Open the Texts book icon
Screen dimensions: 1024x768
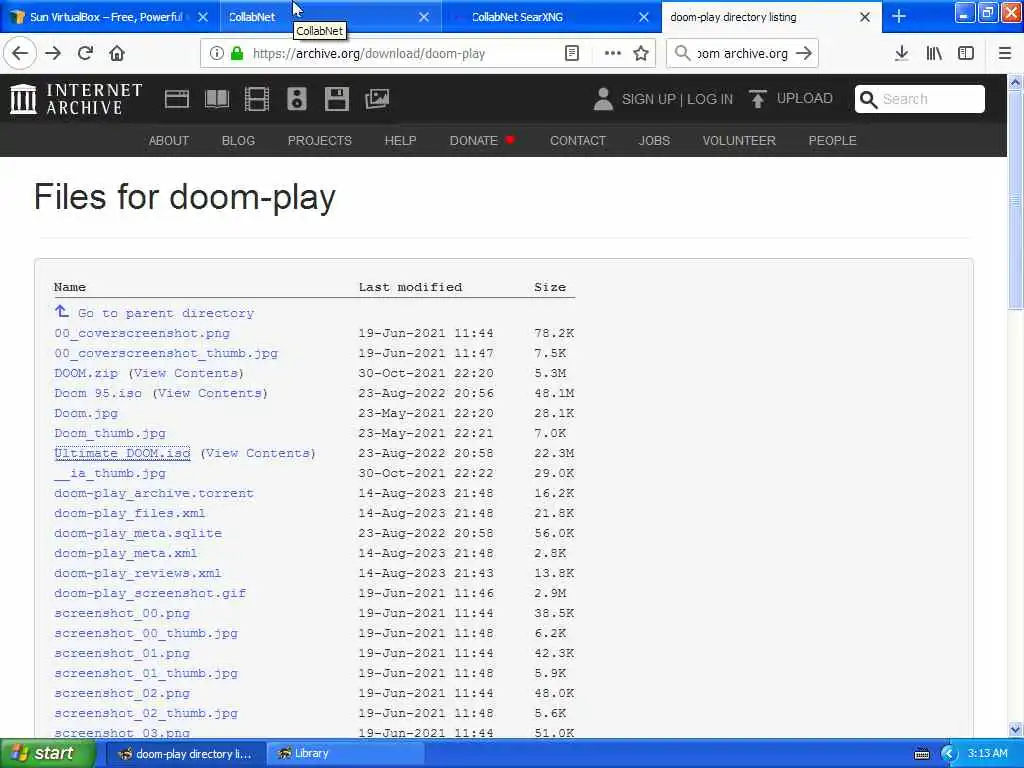tap(217, 99)
